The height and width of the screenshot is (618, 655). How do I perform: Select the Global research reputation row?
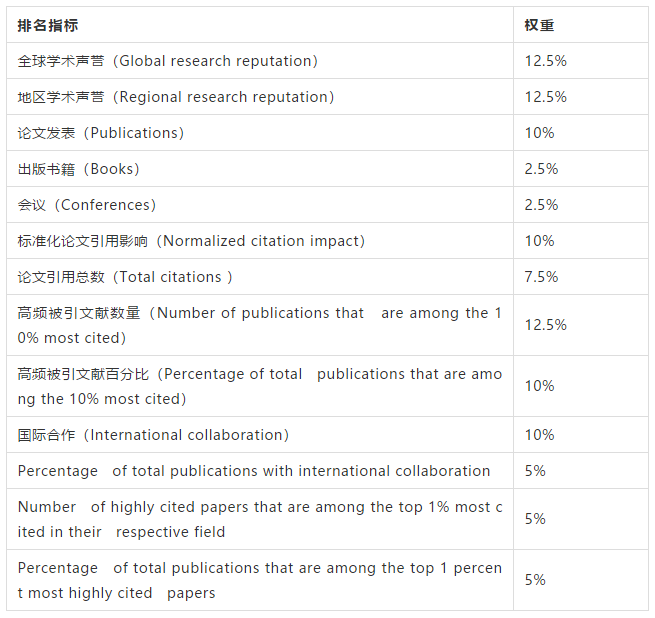pyautogui.click(x=328, y=61)
